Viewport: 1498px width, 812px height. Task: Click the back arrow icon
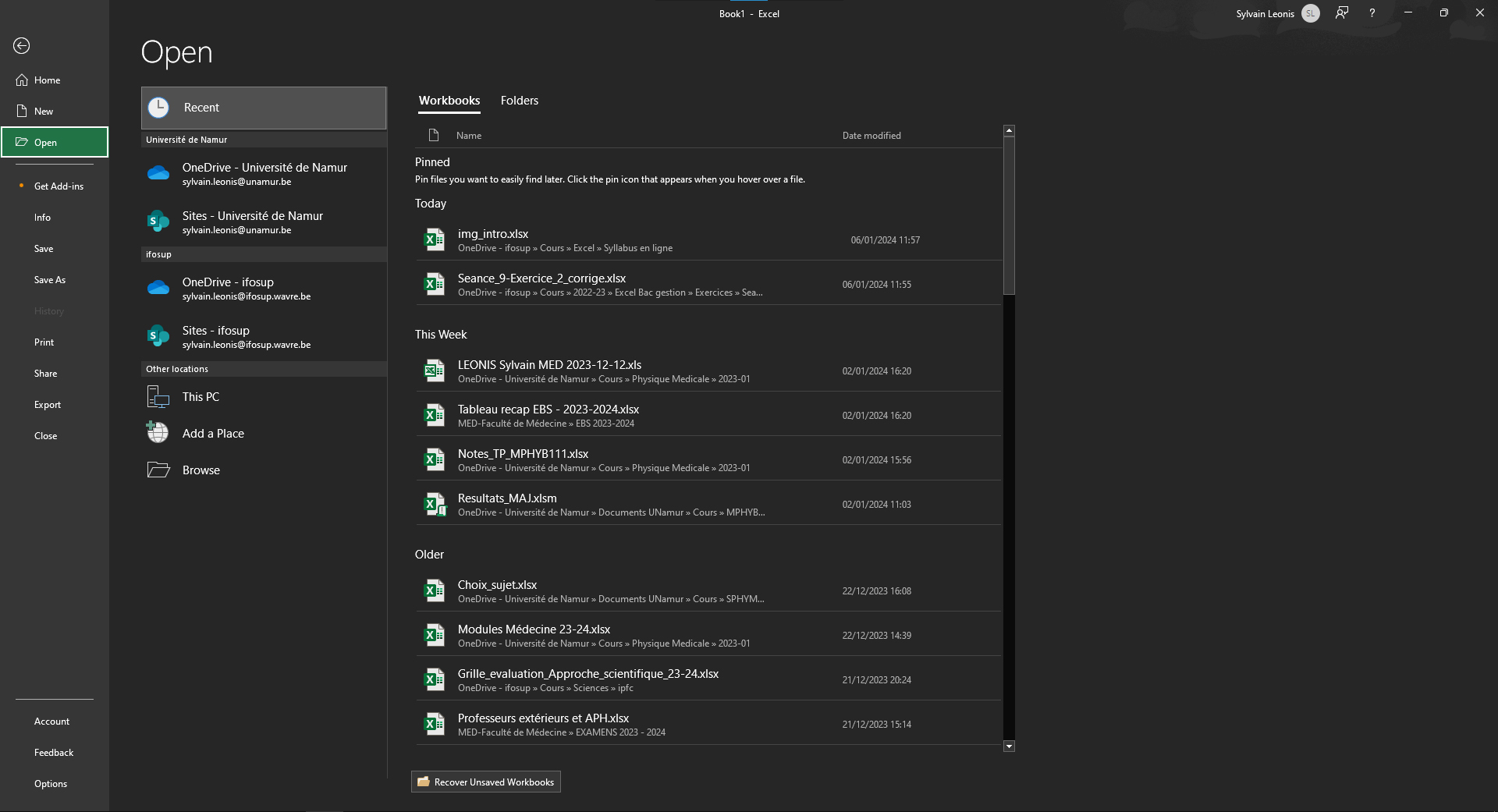(x=22, y=46)
